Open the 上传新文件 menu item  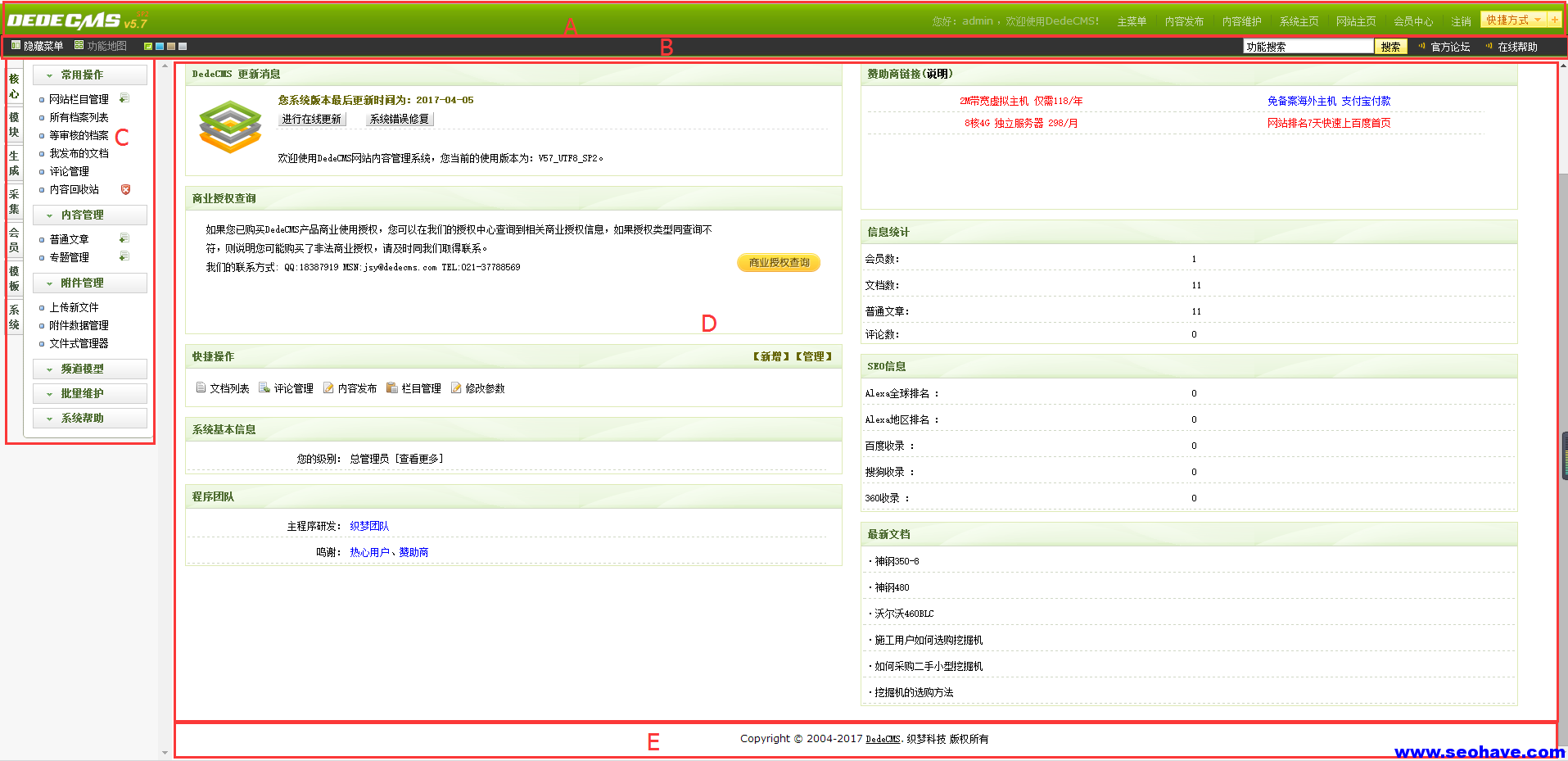pyautogui.click(x=74, y=307)
